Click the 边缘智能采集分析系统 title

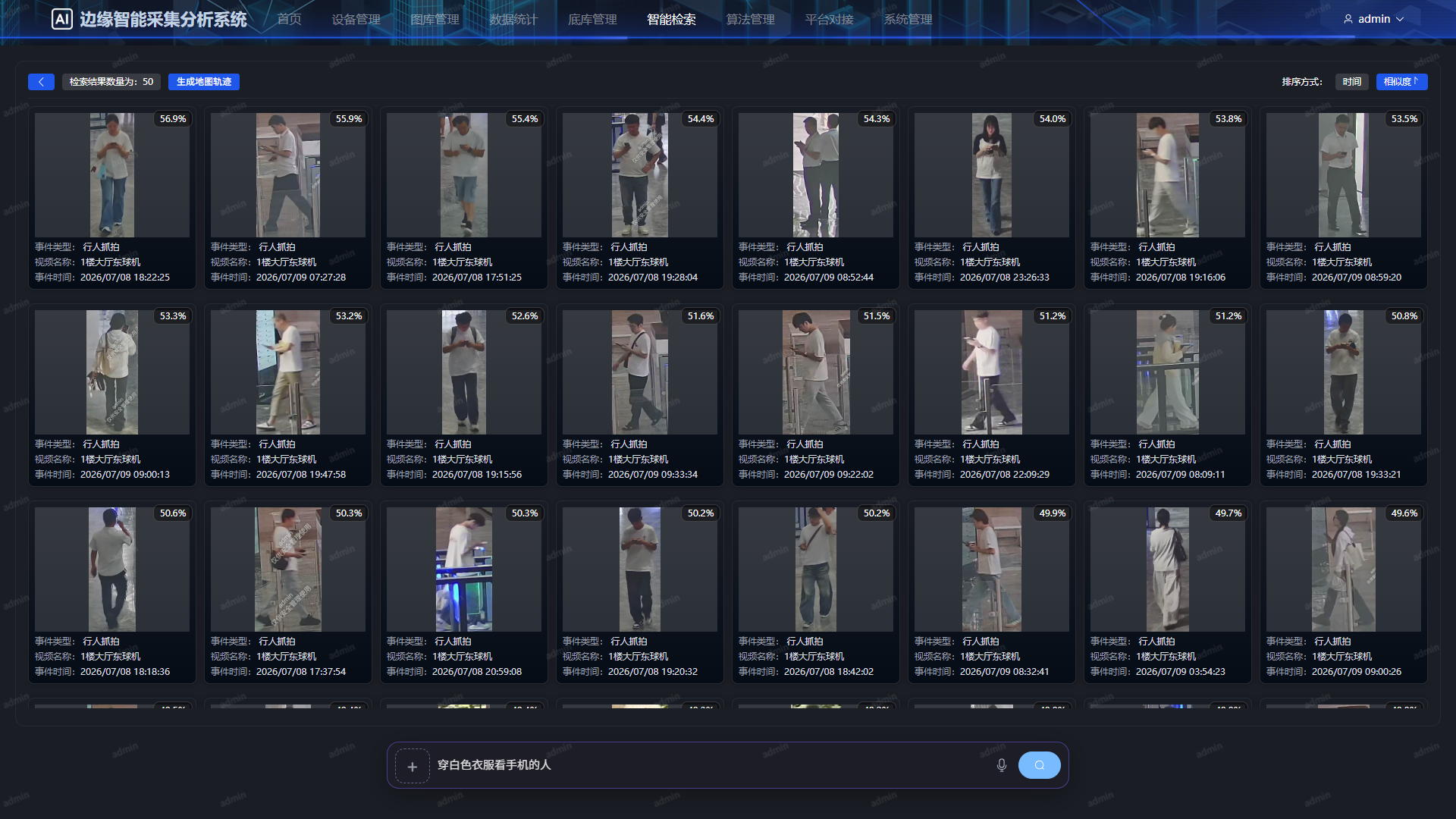[x=163, y=19]
